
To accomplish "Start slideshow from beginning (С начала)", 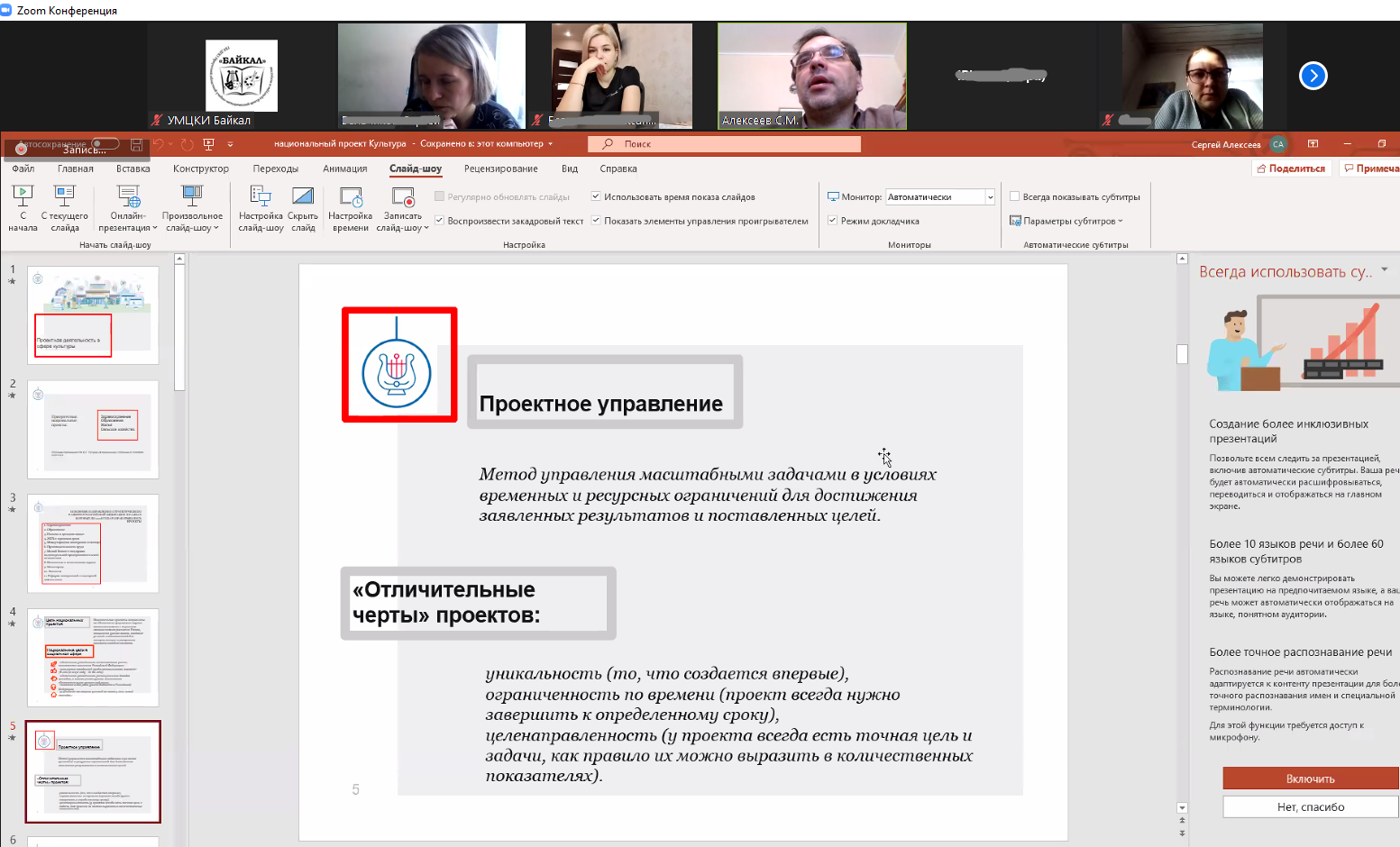I will 23,207.
